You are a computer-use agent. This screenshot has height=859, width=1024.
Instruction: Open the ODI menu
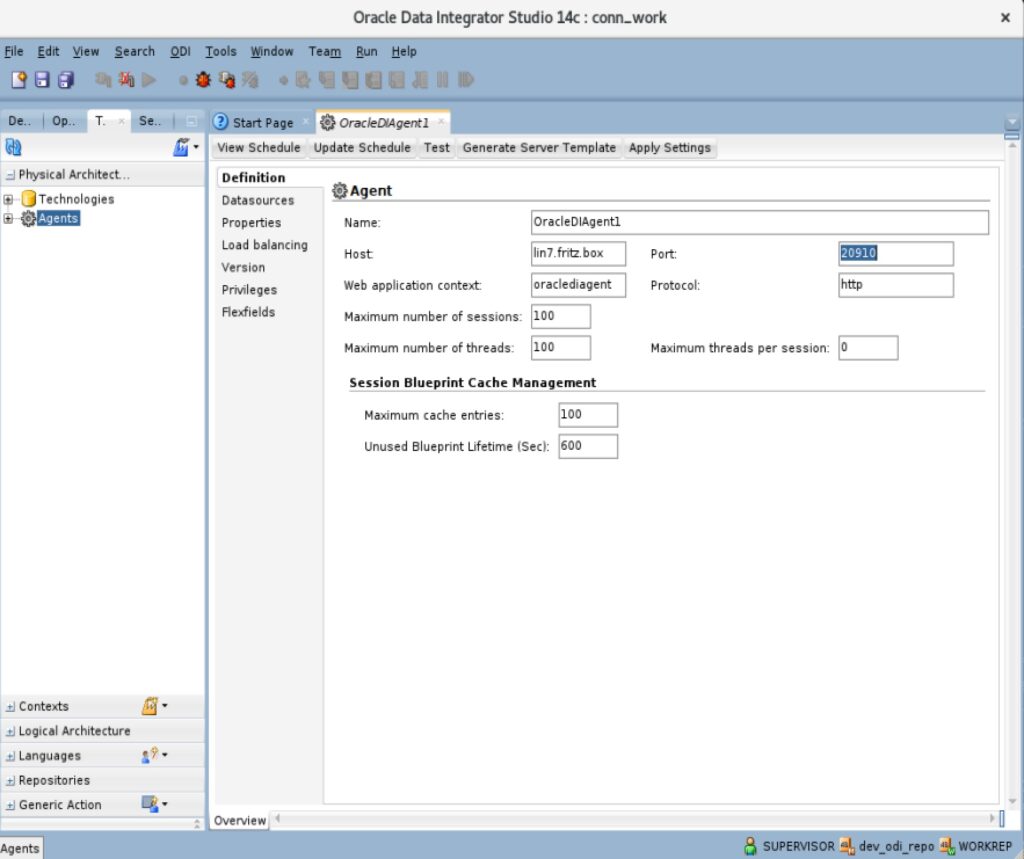click(180, 51)
